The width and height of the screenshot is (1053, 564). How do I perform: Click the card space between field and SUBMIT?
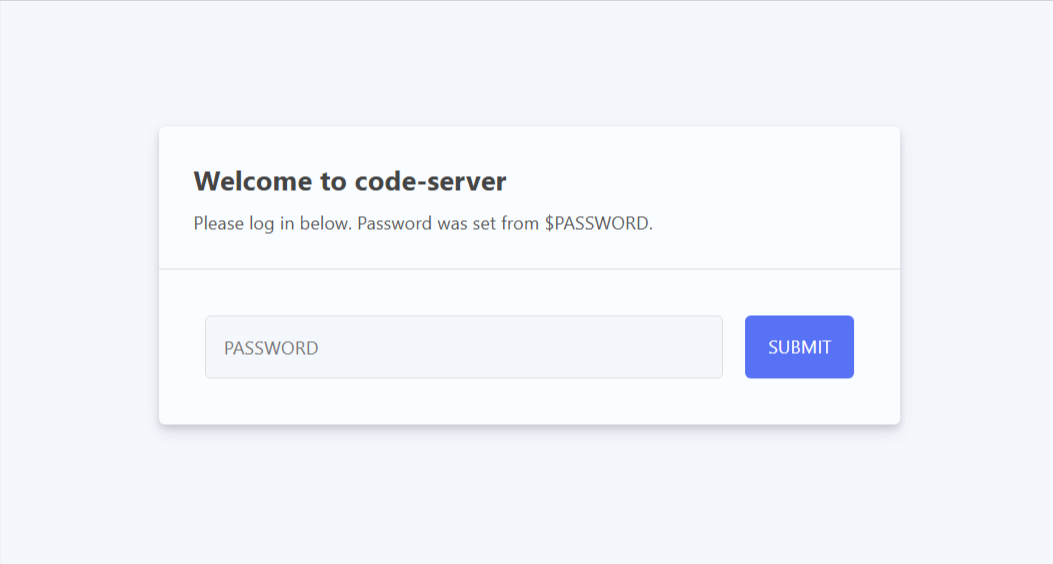733,347
